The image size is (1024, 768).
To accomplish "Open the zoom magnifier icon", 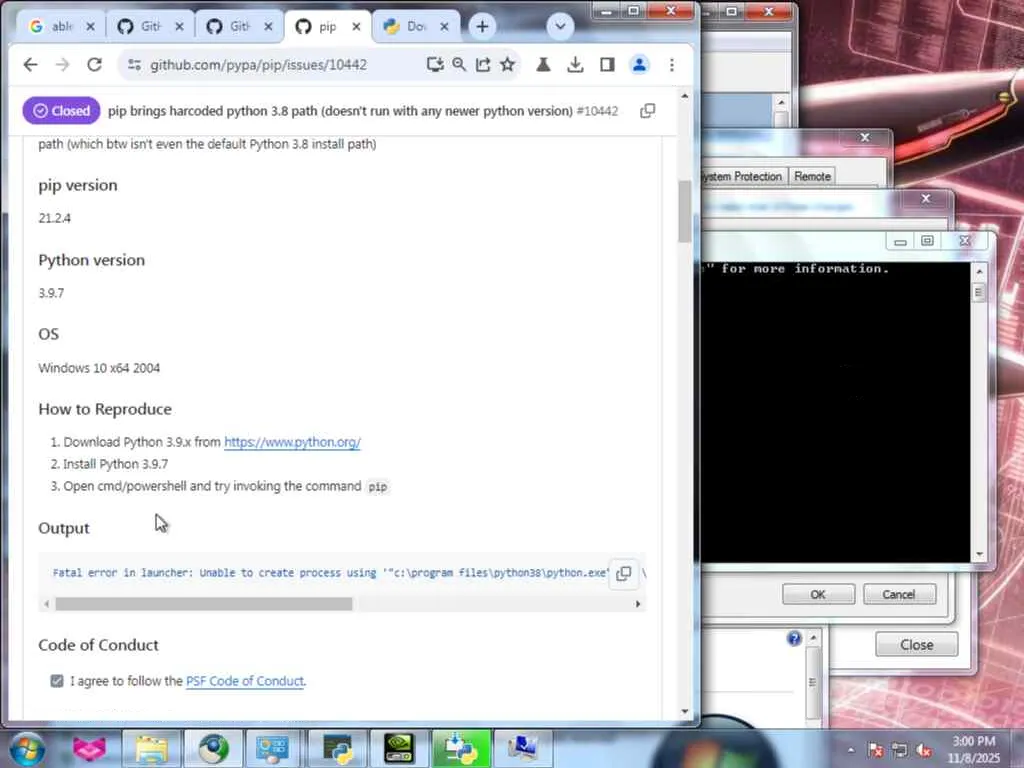I will pos(459,64).
